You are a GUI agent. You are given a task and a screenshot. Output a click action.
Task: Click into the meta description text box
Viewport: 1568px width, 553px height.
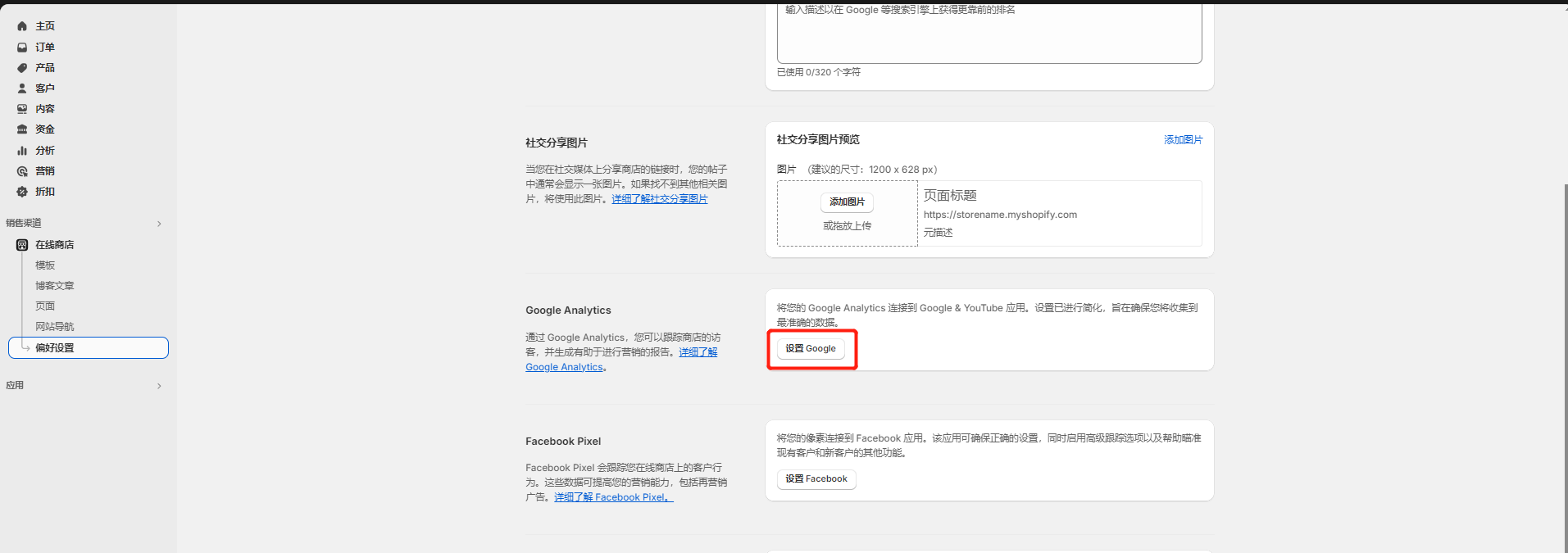(989, 37)
